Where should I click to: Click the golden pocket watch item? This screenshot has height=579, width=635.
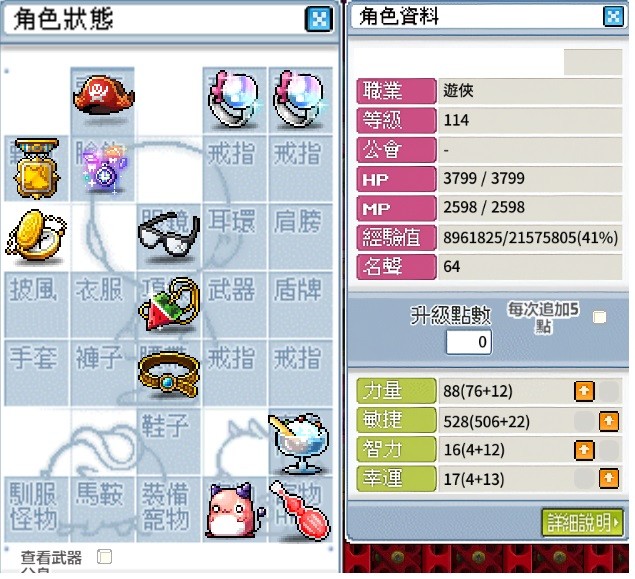[36, 236]
